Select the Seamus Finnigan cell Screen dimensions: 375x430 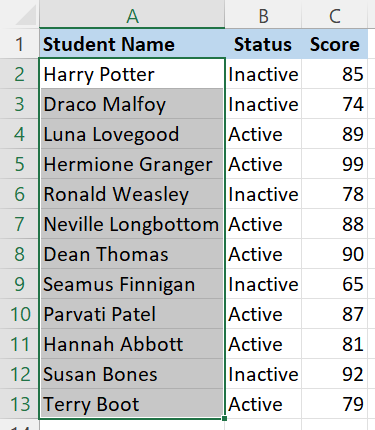point(132,284)
